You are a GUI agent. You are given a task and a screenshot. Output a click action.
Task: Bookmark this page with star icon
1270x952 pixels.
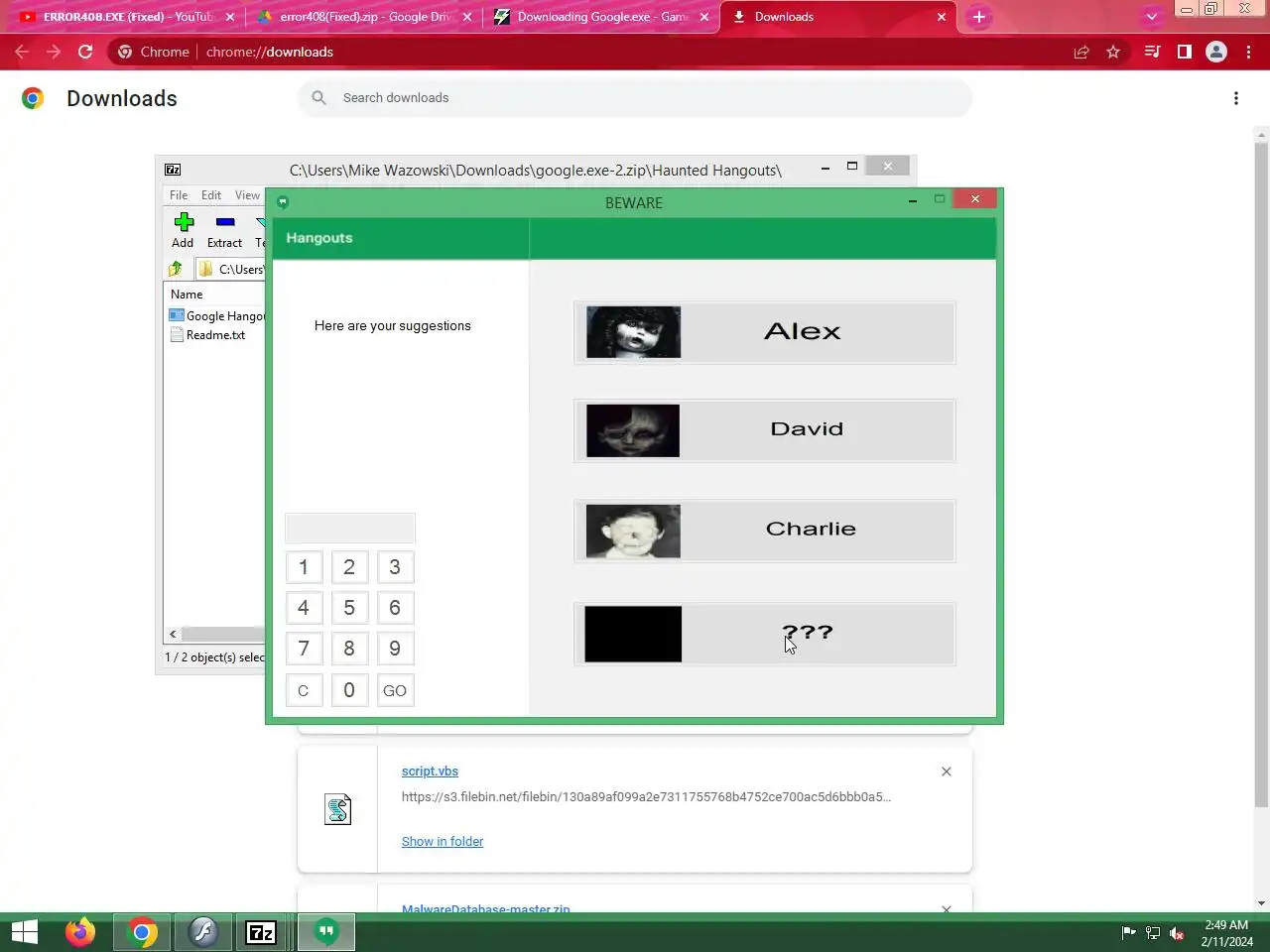[x=1113, y=52]
